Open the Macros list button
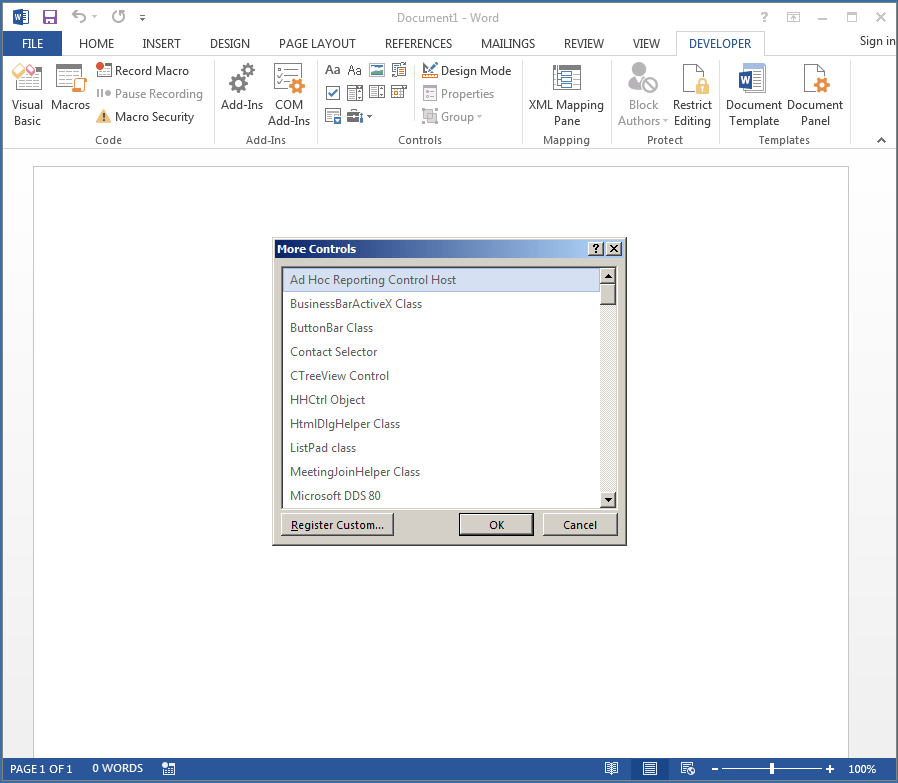Viewport: 898px width, 783px height. tap(70, 88)
